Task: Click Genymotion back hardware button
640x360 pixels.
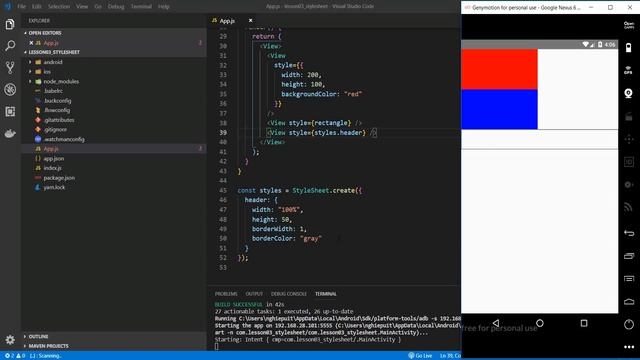Action: click(629, 233)
